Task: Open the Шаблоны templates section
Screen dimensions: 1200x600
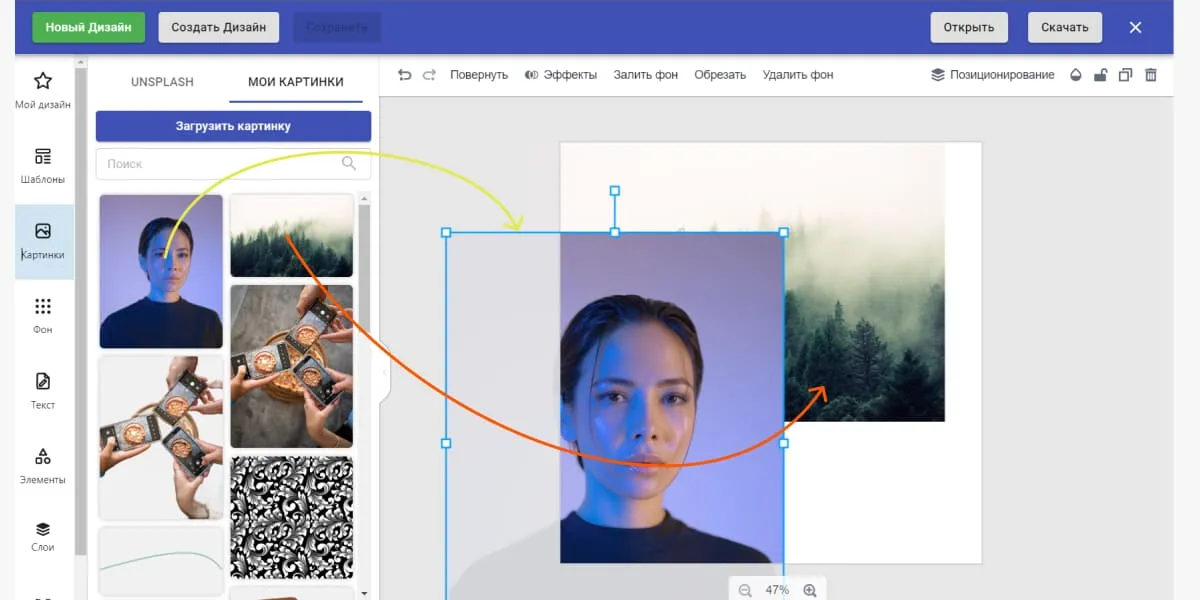Action: [x=43, y=166]
